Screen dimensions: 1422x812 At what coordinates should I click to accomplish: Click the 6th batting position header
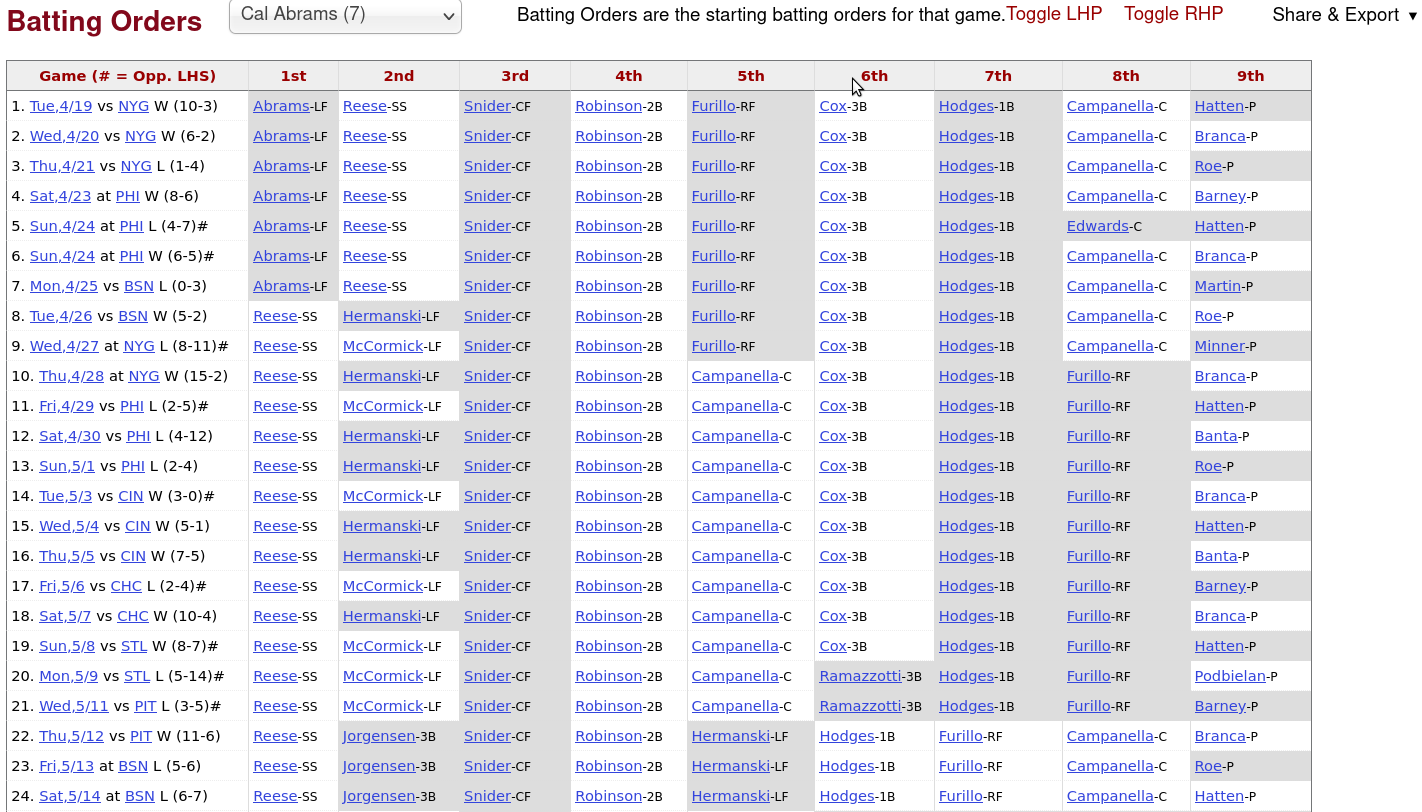pos(874,76)
